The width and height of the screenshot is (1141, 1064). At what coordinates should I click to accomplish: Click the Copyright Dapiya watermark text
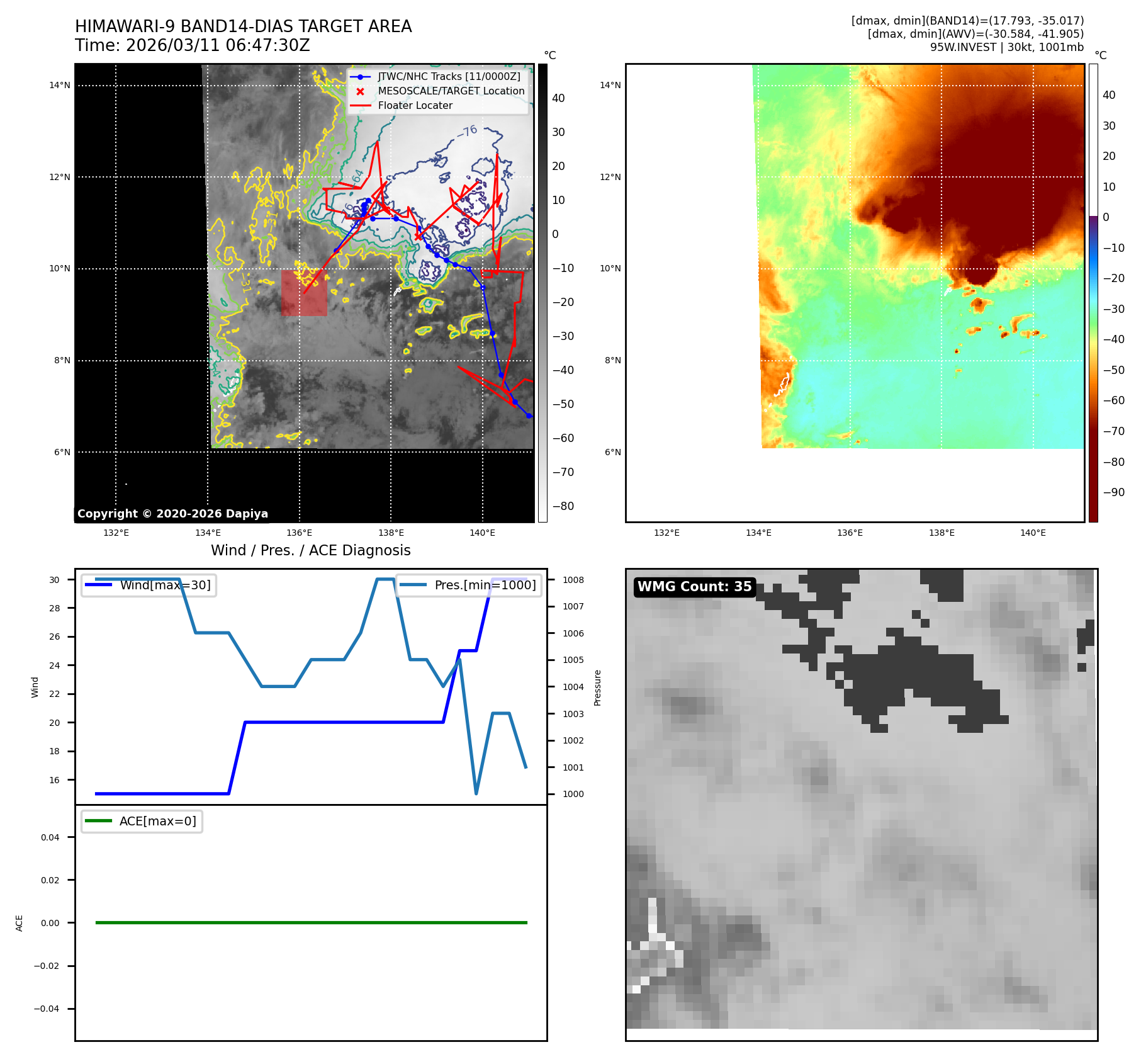click(172, 514)
